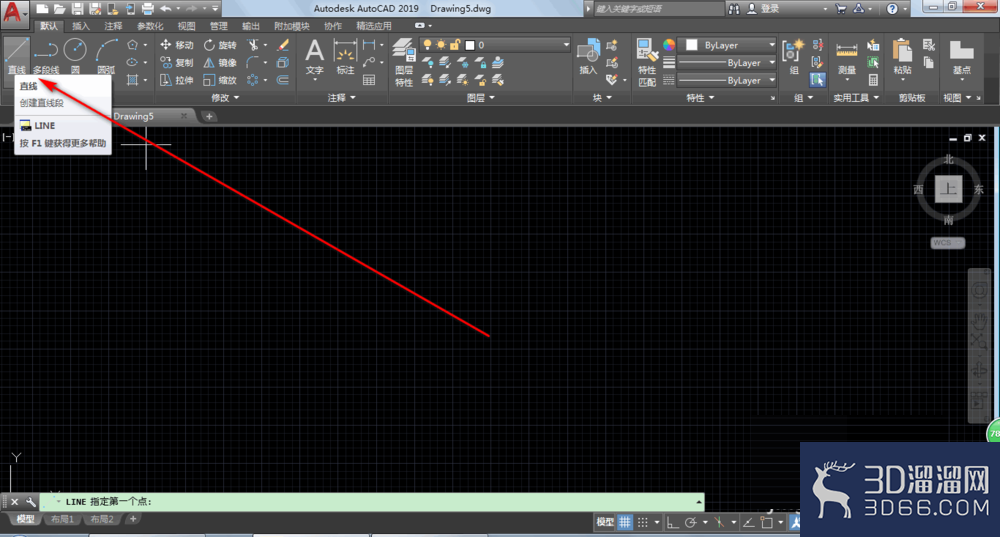
Task: Expand the 图层 (Layers) panel
Action: [x=480, y=98]
